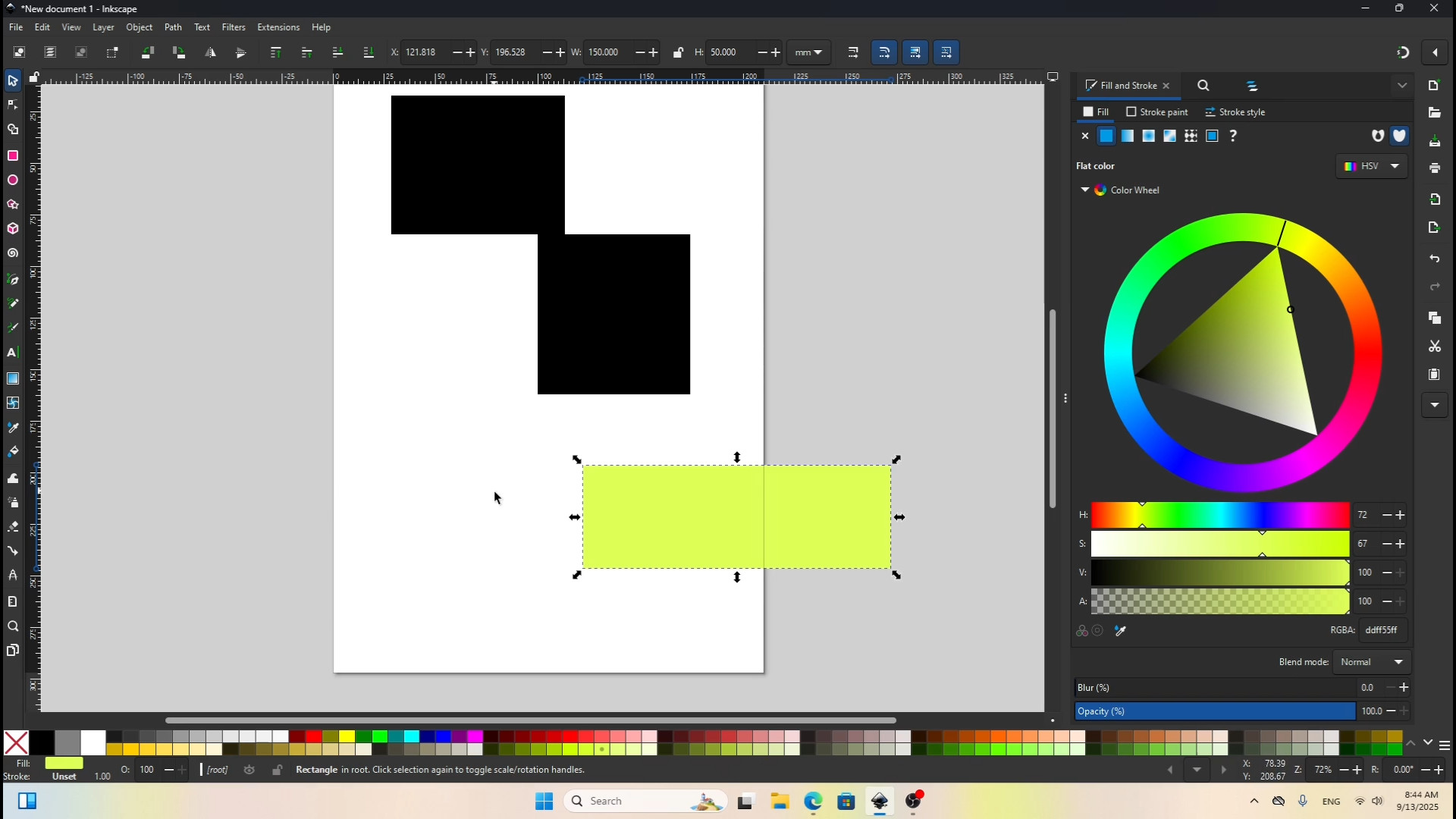Screen dimensions: 1456x819
Task: Open the HSV color mode dropdown
Action: coord(1372,166)
